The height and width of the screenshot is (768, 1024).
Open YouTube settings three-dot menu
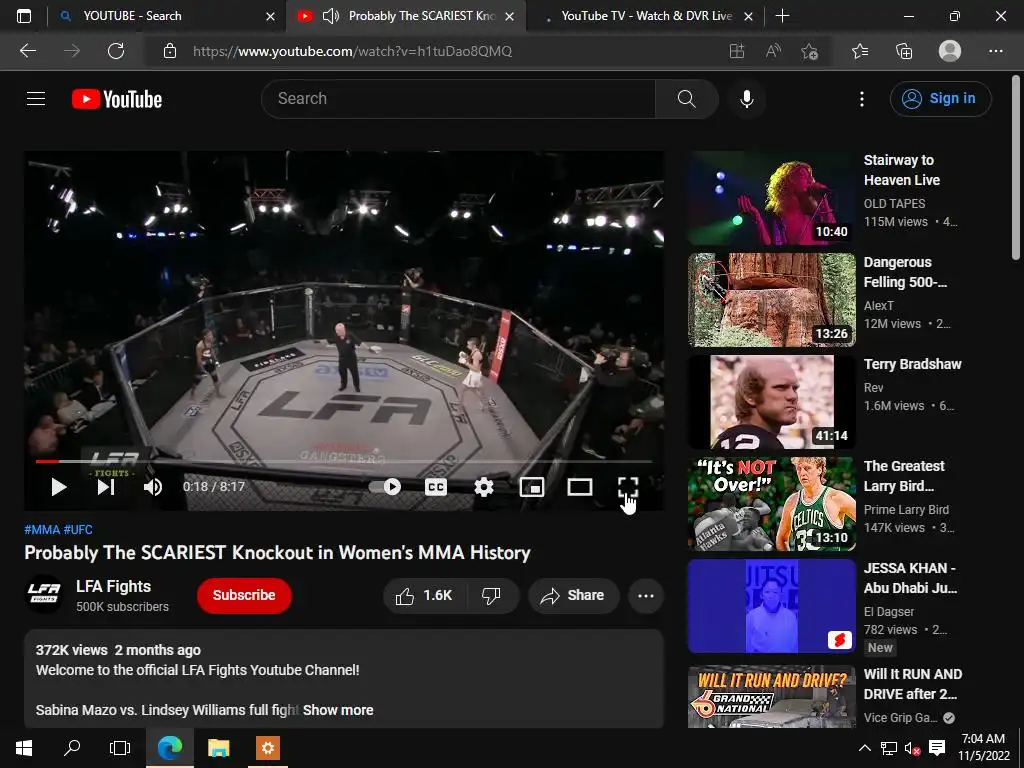[x=862, y=99]
